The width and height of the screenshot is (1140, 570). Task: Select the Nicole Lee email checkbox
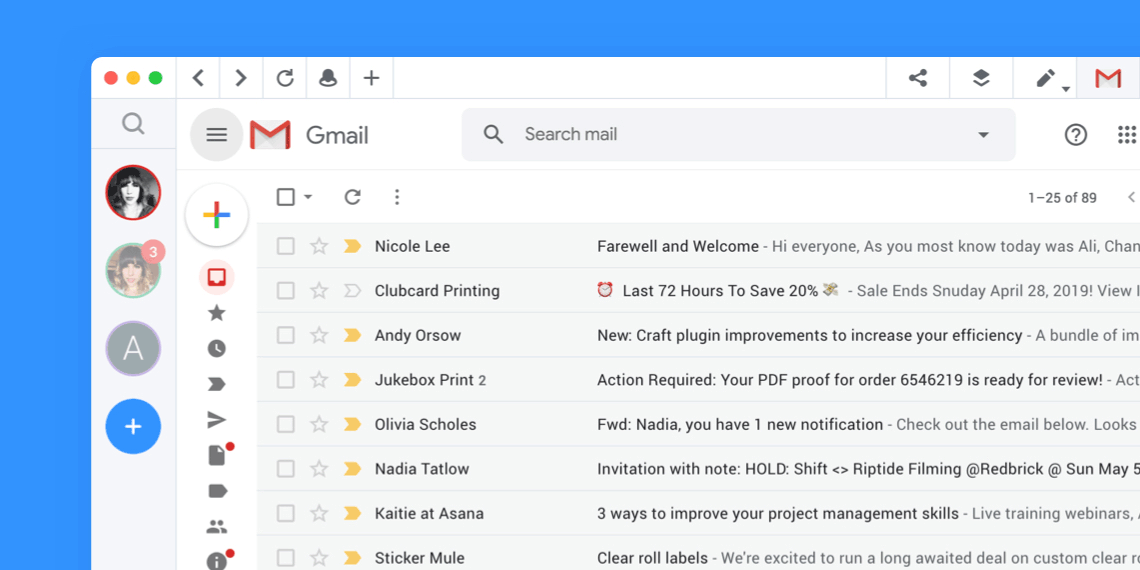(286, 246)
